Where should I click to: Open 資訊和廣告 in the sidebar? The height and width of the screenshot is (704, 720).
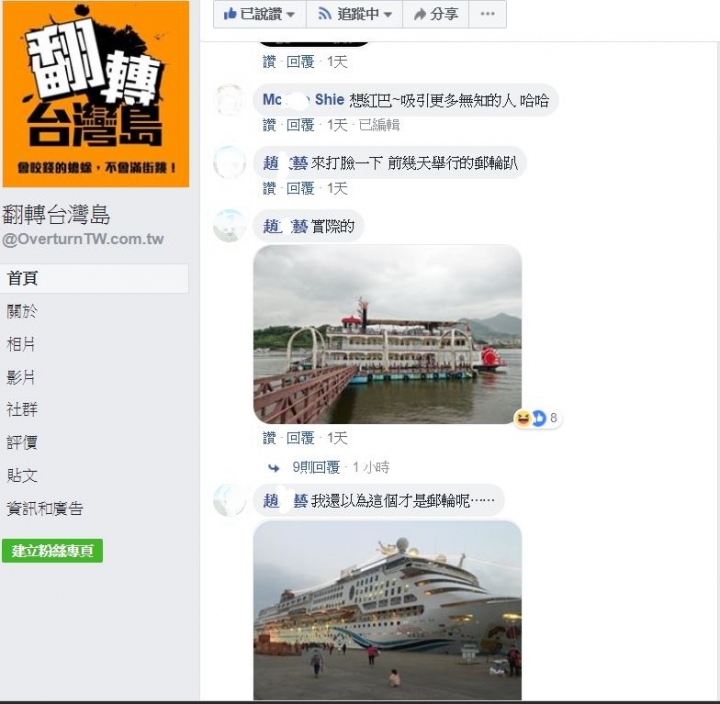coord(45,509)
